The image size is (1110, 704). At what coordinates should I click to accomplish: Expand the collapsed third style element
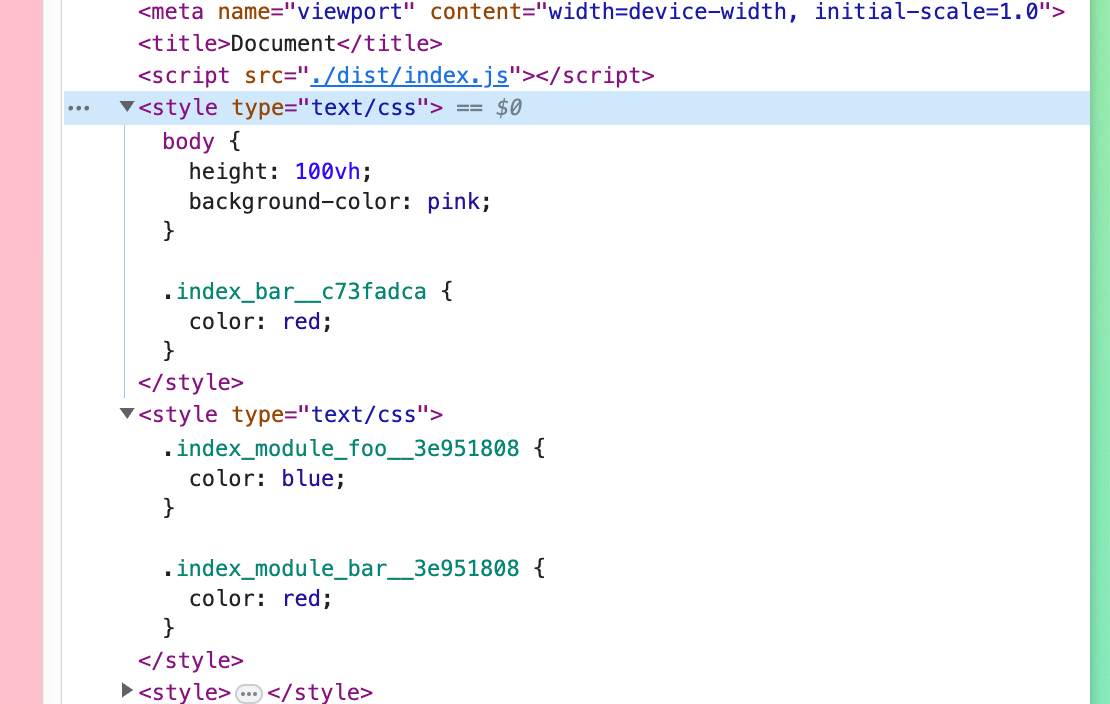pyautogui.click(x=126, y=690)
